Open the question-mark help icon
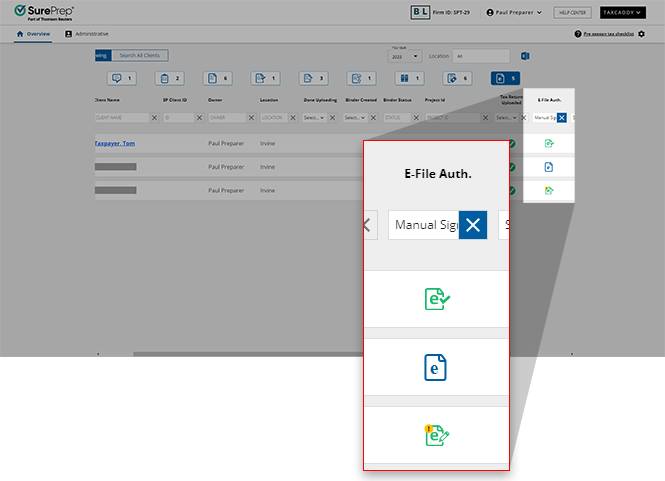The height and width of the screenshot is (481, 665). tap(578, 34)
